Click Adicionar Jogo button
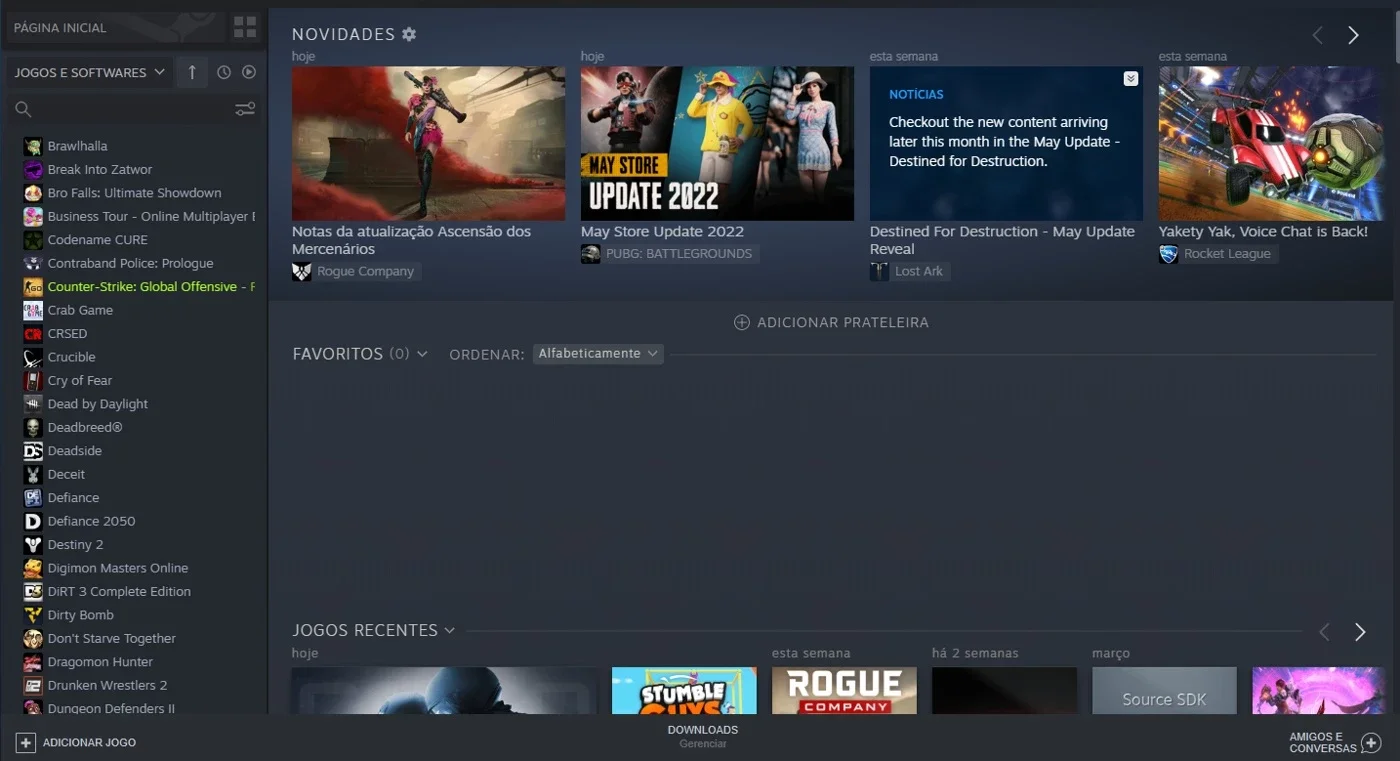Image resolution: width=1400 pixels, height=761 pixels. click(76, 743)
